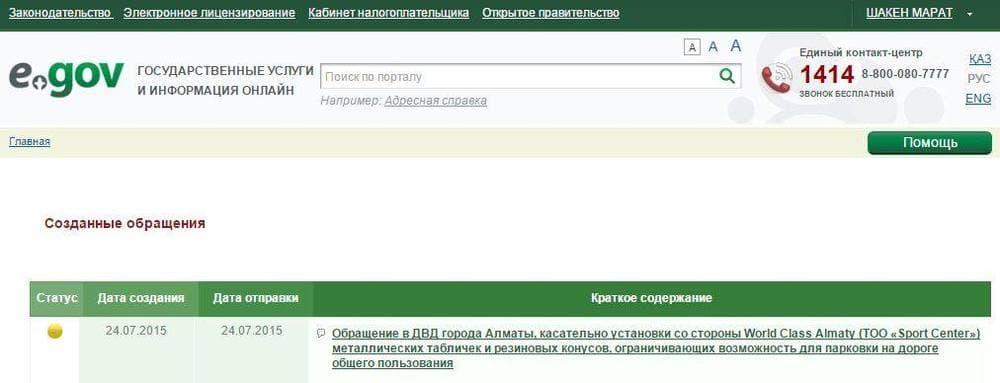
Task: Expand the ШАКЕН МАРАТ user dropdown arrow
Action: pos(969,13)
